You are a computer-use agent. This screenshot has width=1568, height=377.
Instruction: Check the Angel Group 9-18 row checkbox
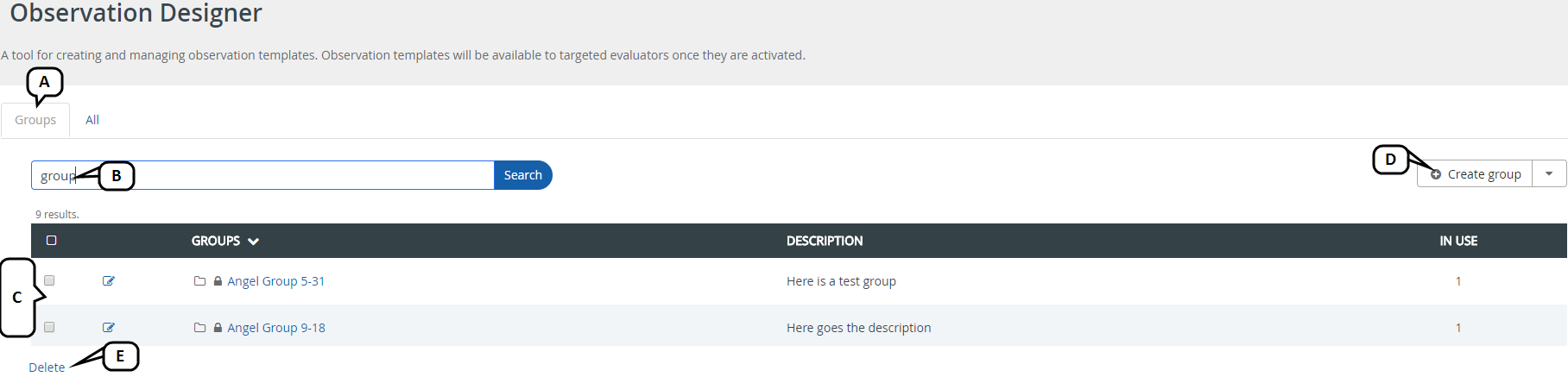tap(49, 327)
